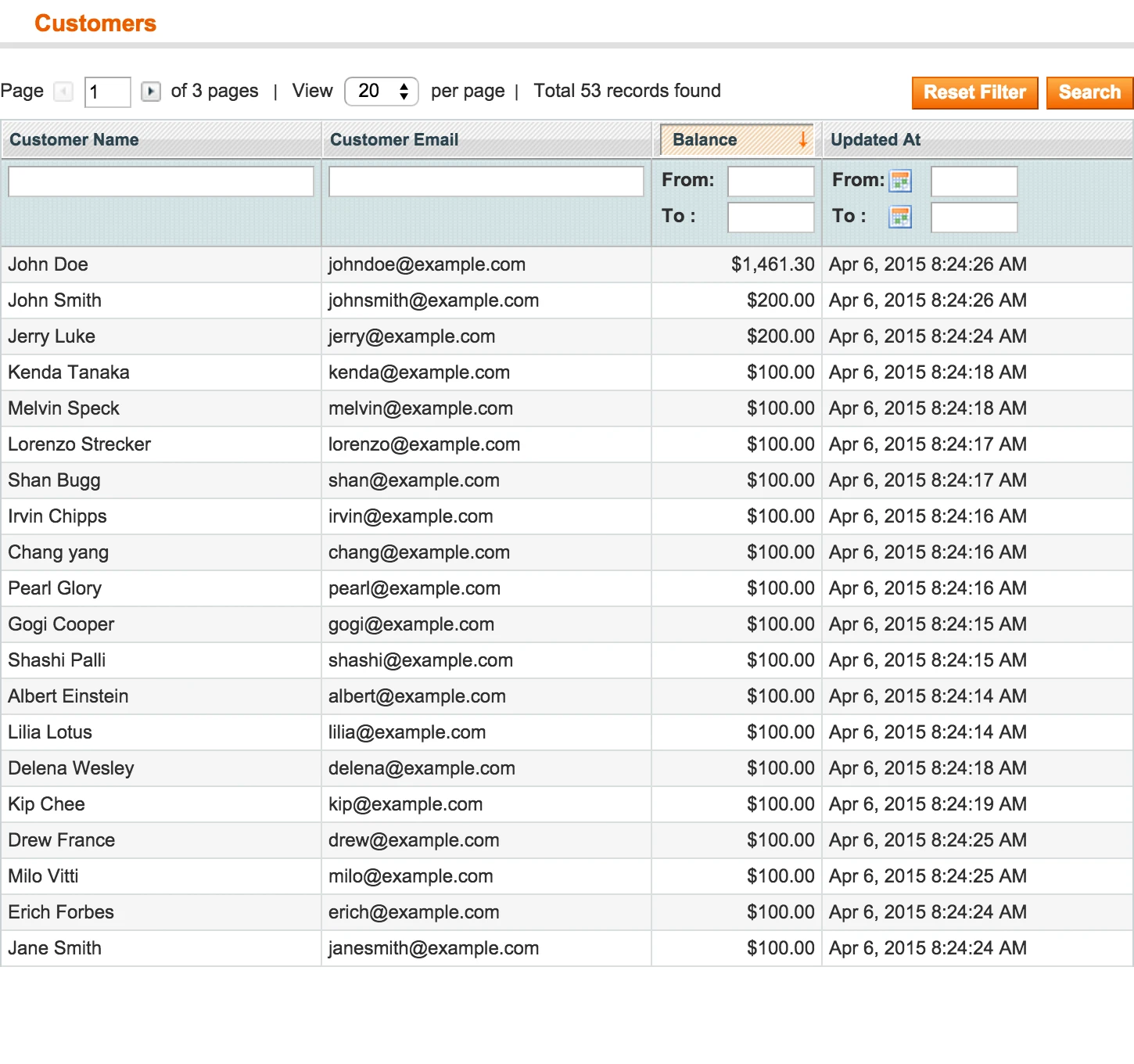The height and width of the screenshot is (1064, 1134).
Task: Click the Updated At From date field
Action: click(x=974, y=182)
